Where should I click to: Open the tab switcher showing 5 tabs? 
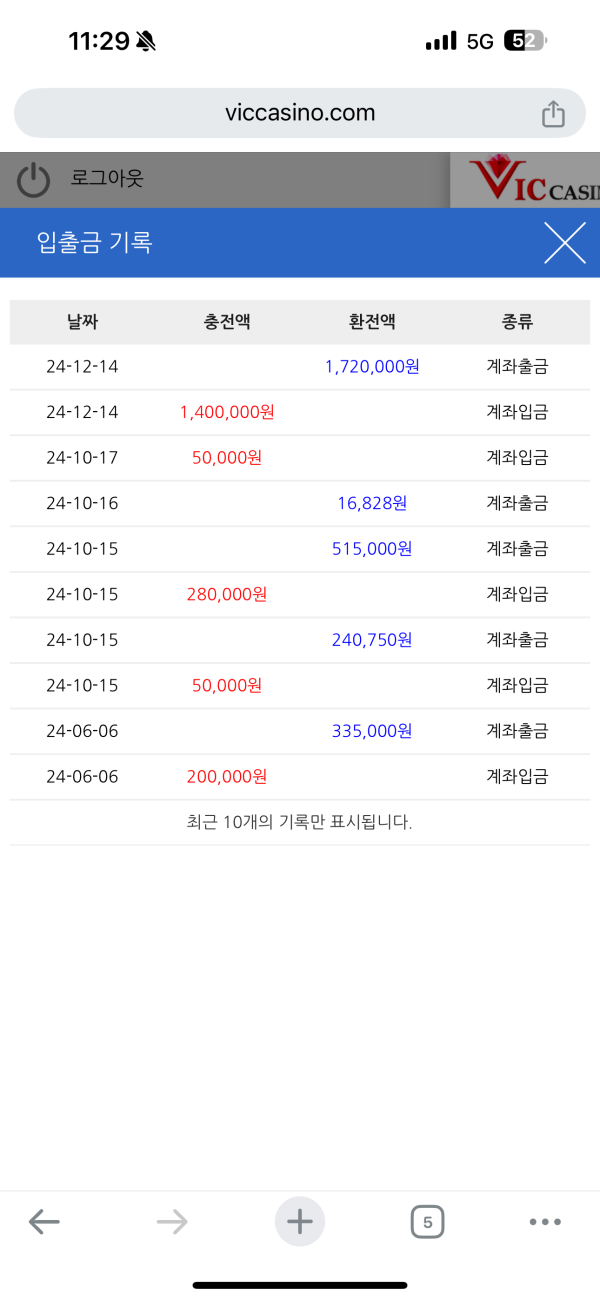tap(427, 1221)
